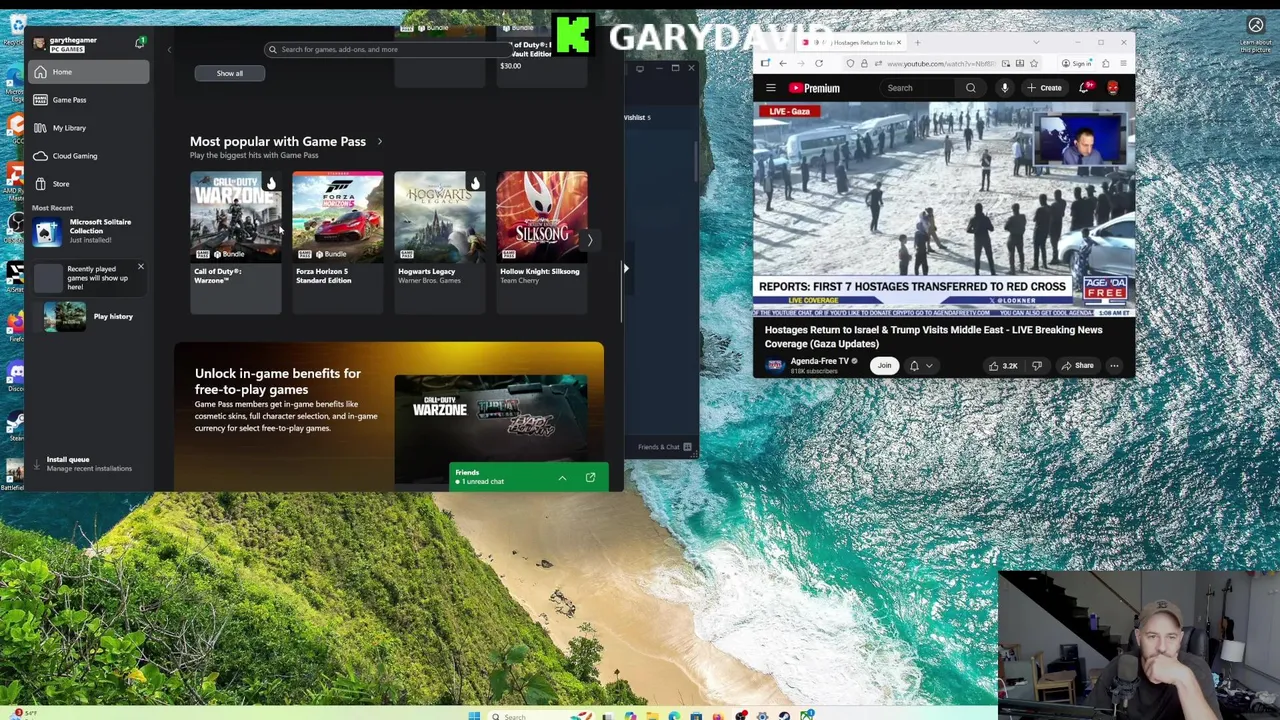The image size is (1280, 720).
Task: Dislike the video with thumbs down
Action: click(1037, 366)
